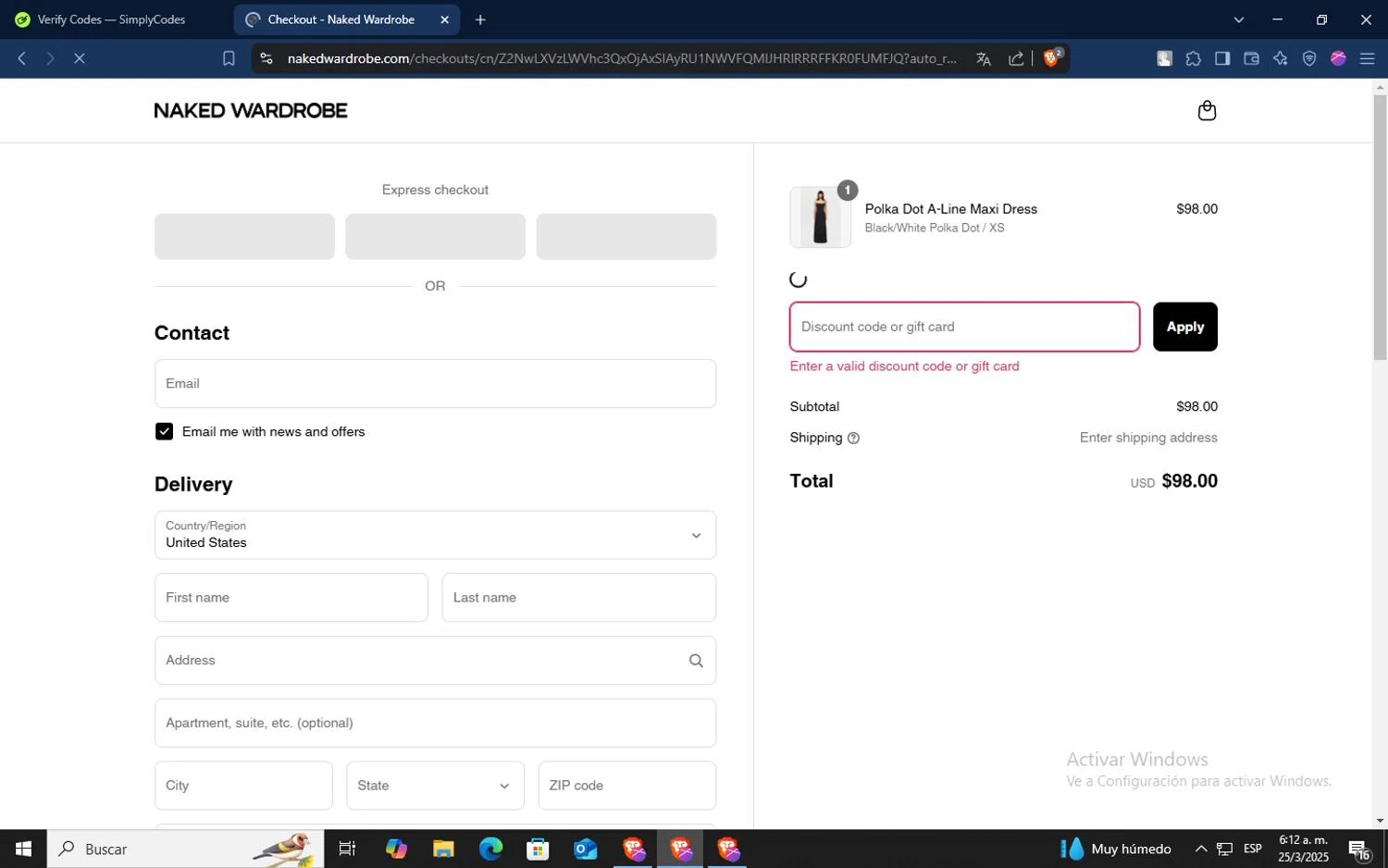Click the ZIP code field

pos(627,786)
